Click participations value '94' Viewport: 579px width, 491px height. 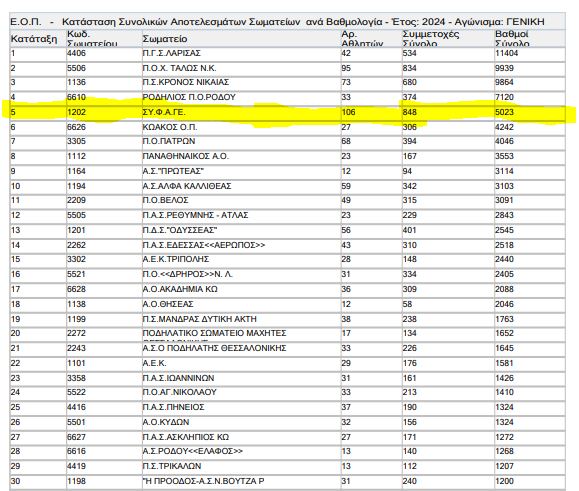407,171
